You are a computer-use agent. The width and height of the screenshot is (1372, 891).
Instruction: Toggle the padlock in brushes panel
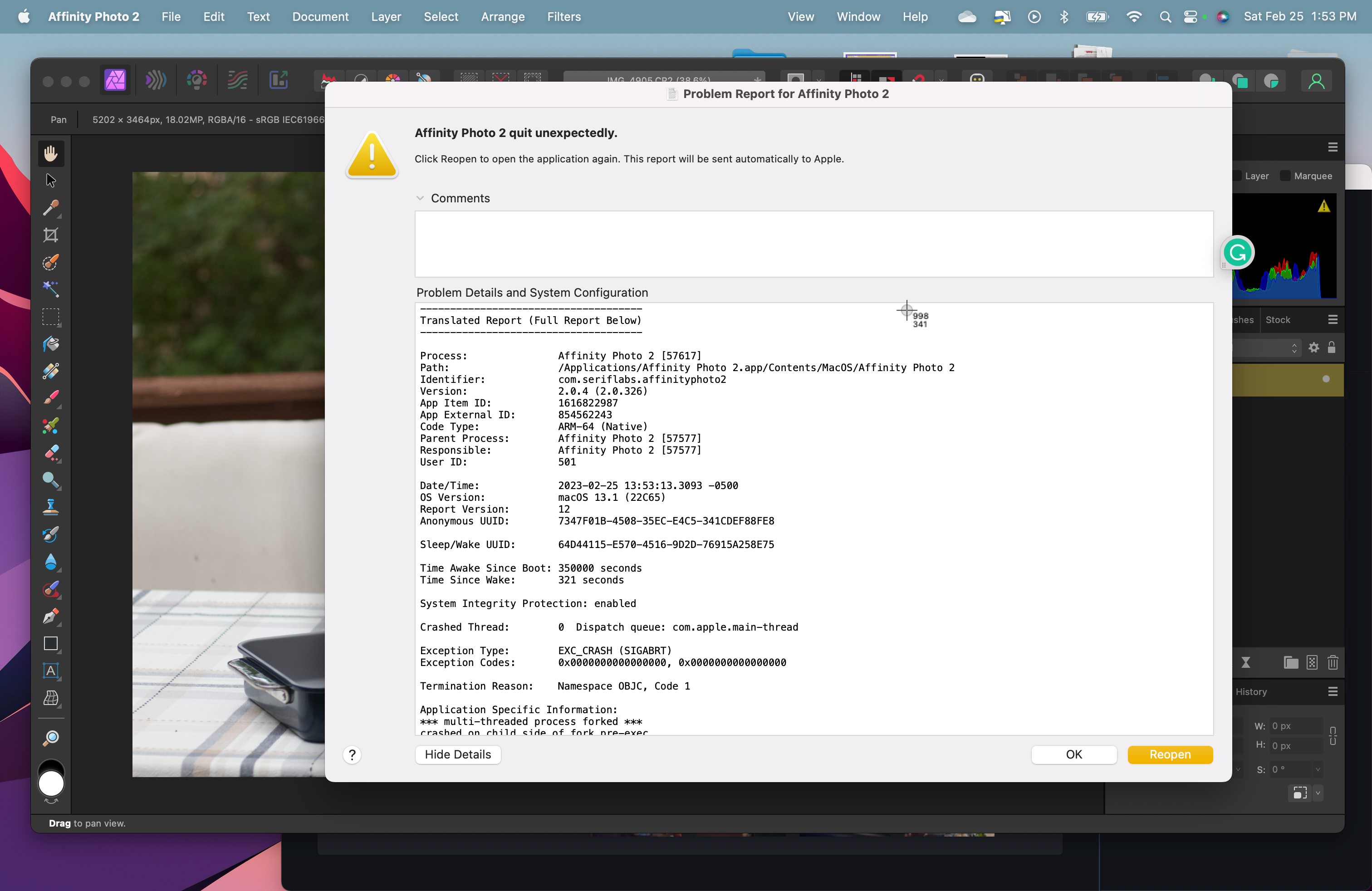pyautogui.click(x=1332, y=348)
